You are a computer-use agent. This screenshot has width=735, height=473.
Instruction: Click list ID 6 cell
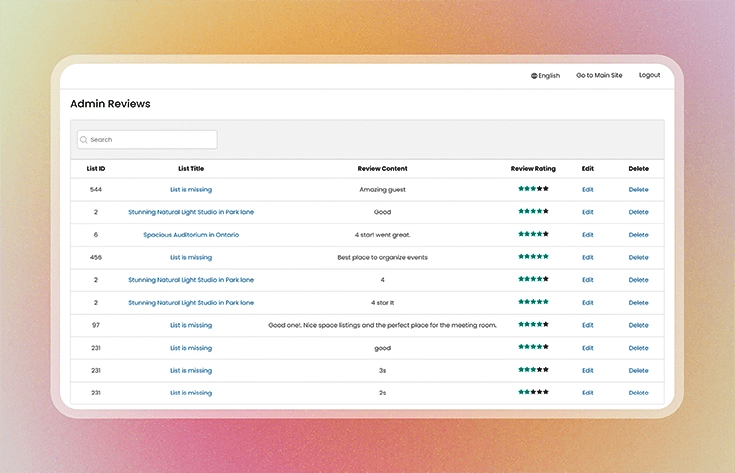coord(96,234)
